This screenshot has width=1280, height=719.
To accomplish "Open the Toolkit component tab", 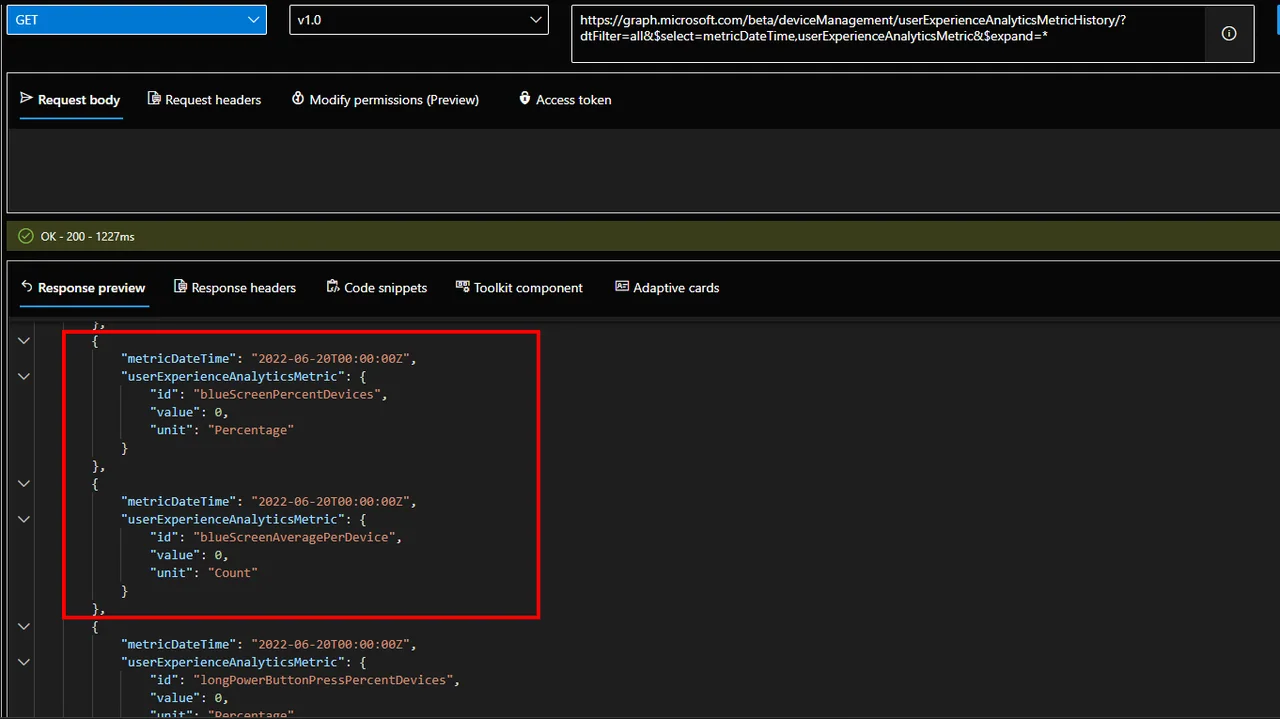I will (519, 288).
